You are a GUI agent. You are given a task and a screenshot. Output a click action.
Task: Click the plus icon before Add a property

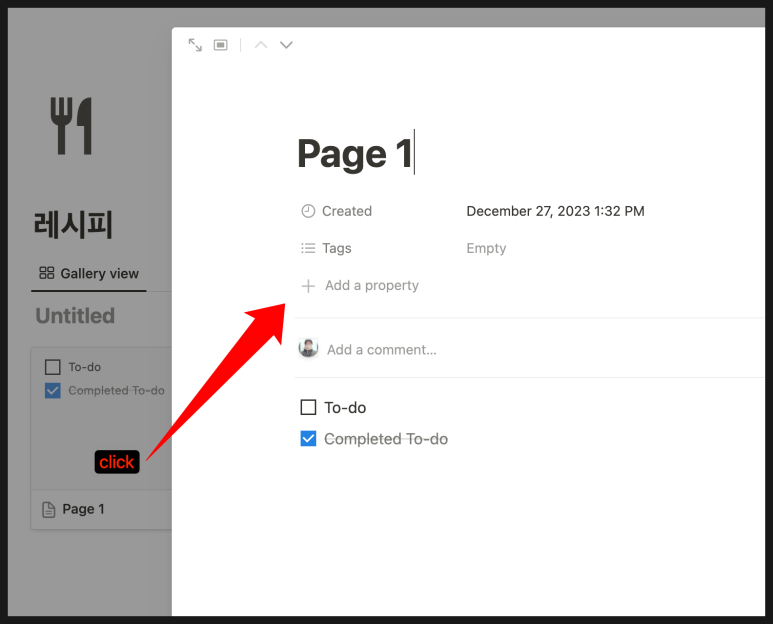(308, 285)
